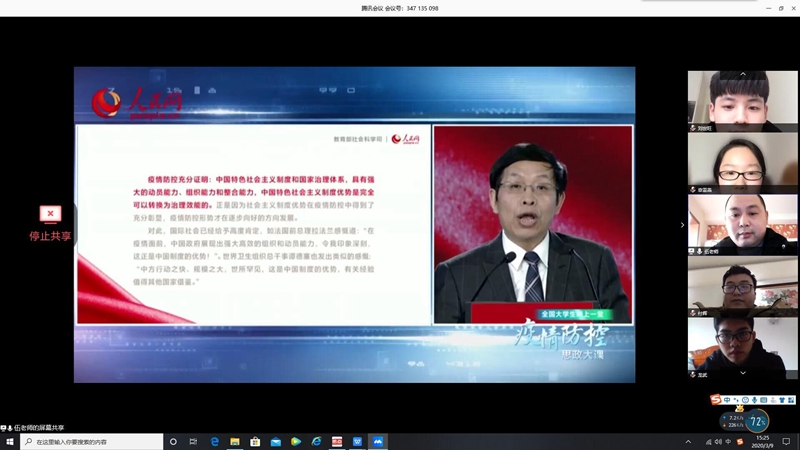Open the blue WPS Writer taskbar icon
Screen dimensions: 800x450
(357, 442)
